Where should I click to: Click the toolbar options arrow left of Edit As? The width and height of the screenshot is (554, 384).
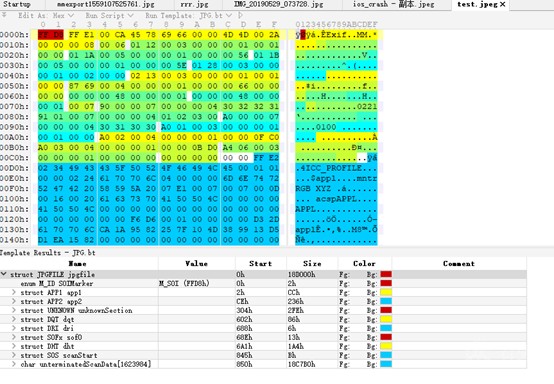pos(4,15)
